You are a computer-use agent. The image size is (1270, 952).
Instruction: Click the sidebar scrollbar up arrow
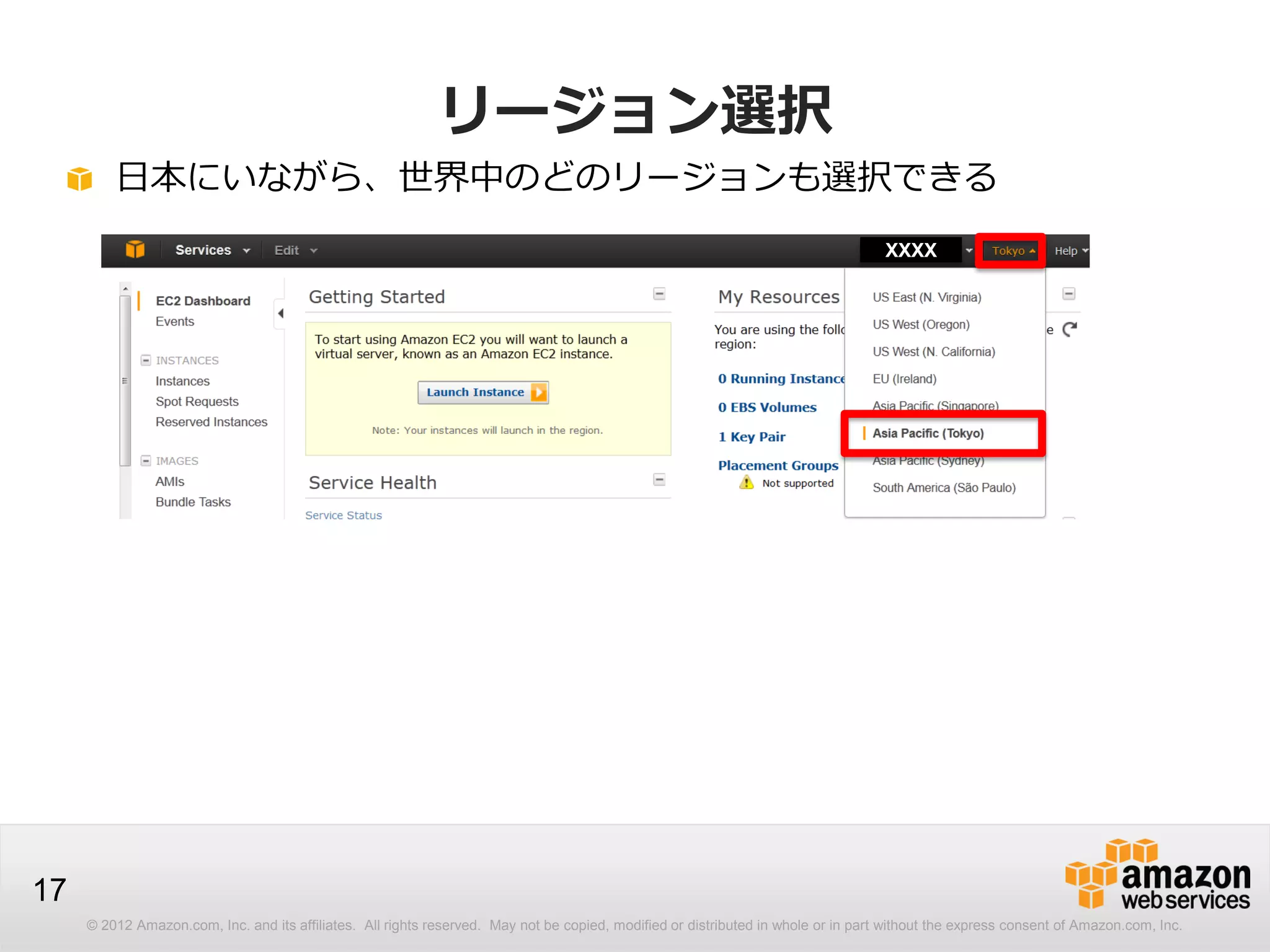[x=125, y=289]
